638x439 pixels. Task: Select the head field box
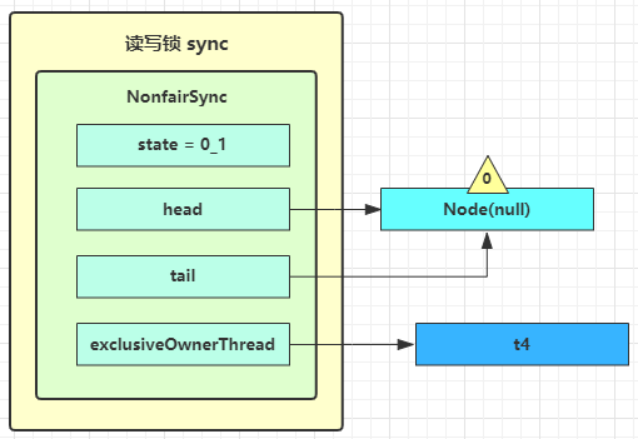pos(183,209)
